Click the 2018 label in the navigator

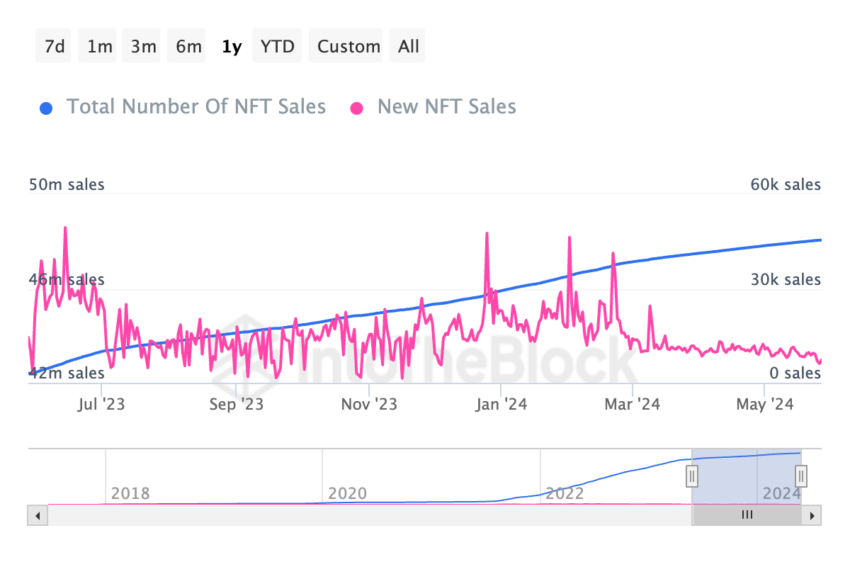[x=130, y=493]
